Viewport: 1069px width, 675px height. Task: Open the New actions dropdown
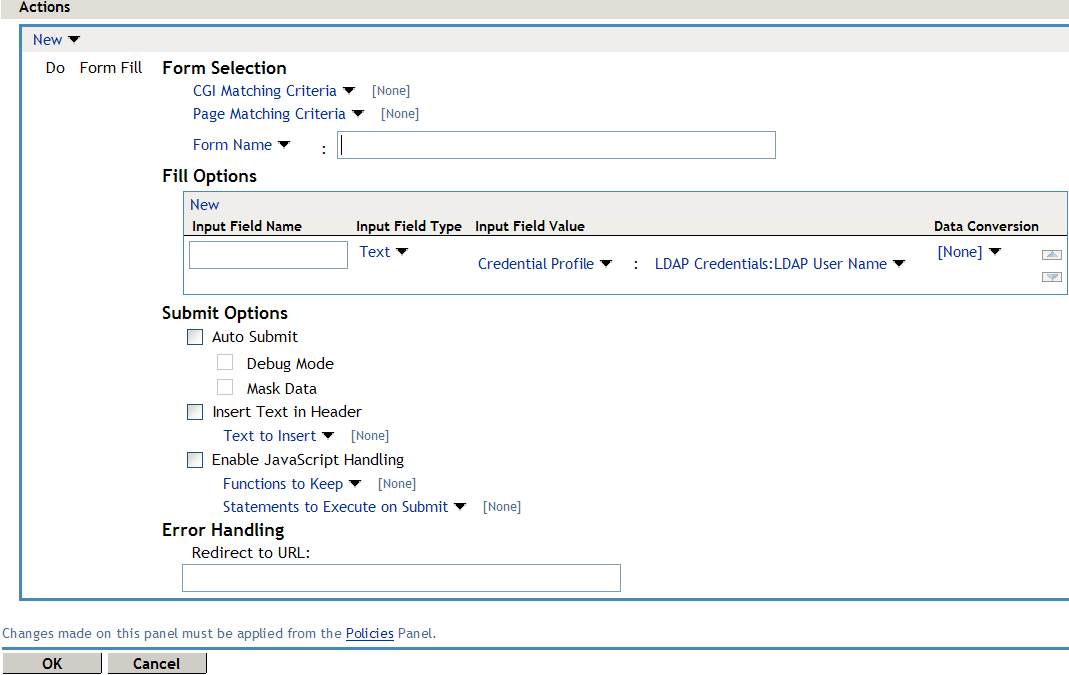(x=56, y=39)
